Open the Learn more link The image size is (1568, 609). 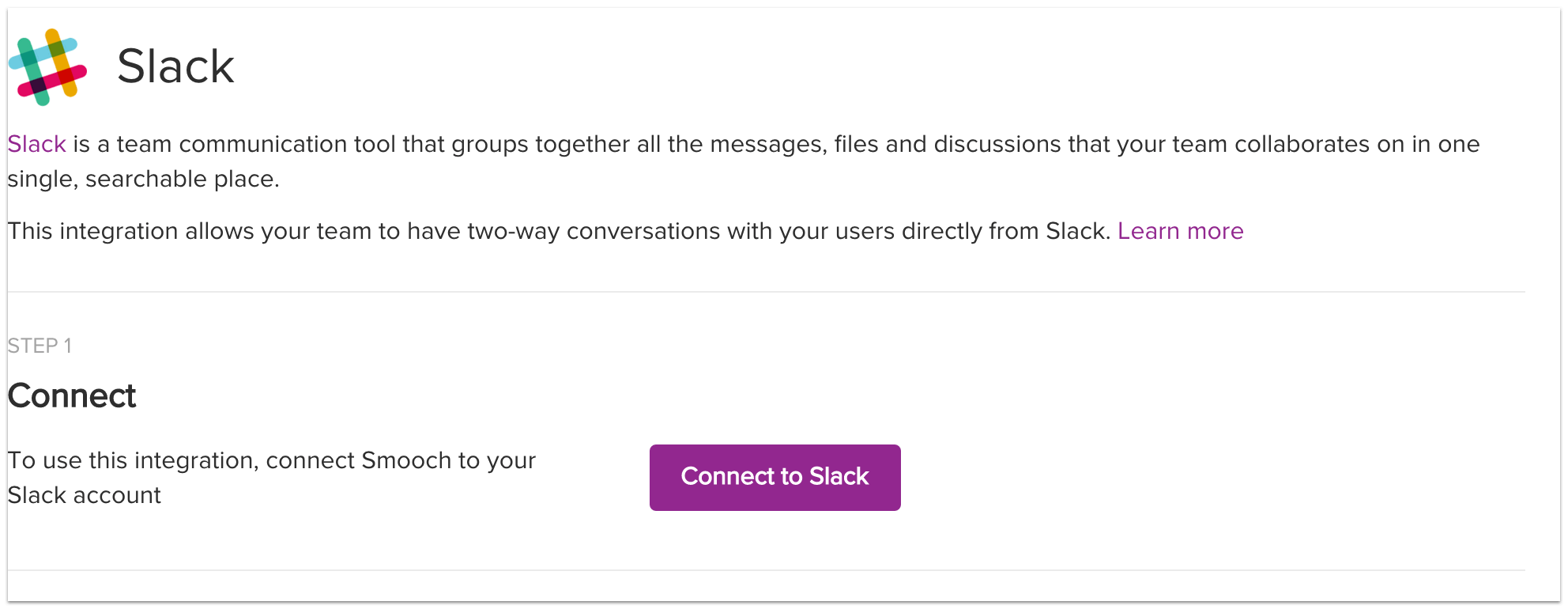pos(1180,231)
